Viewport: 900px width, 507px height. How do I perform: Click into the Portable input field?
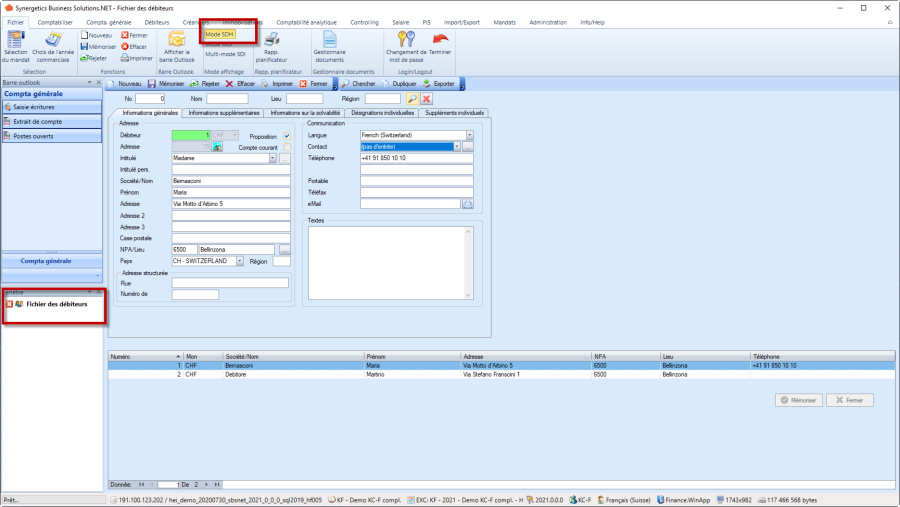point(408,181)
